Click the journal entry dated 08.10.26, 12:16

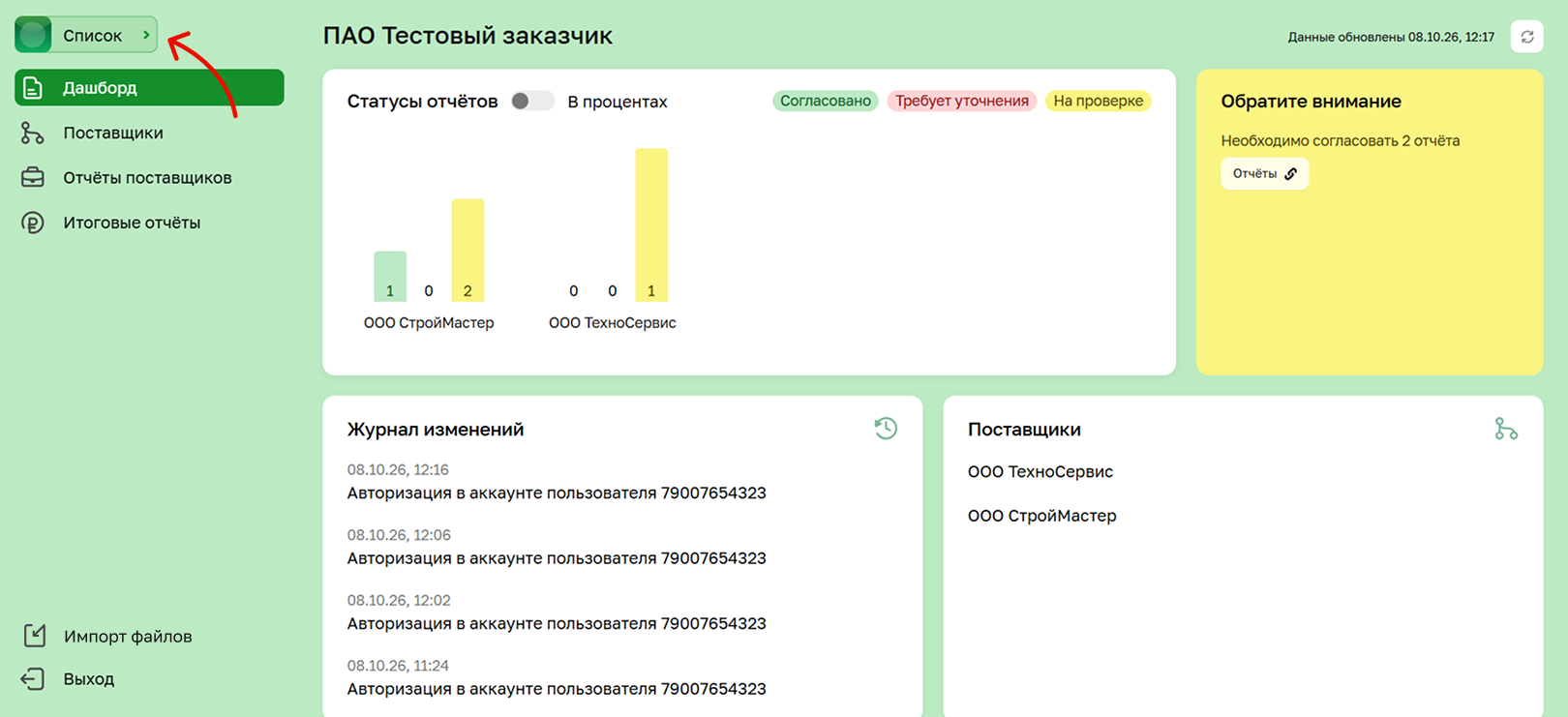(557, 482)
